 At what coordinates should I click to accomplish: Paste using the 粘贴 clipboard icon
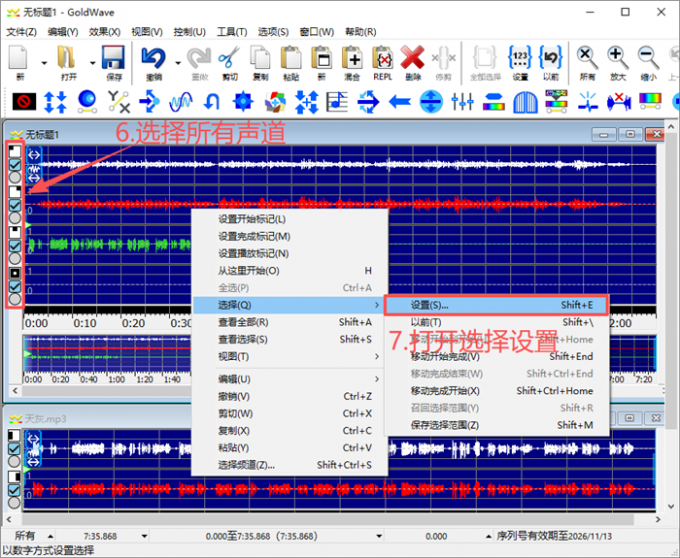coord(291,58)
